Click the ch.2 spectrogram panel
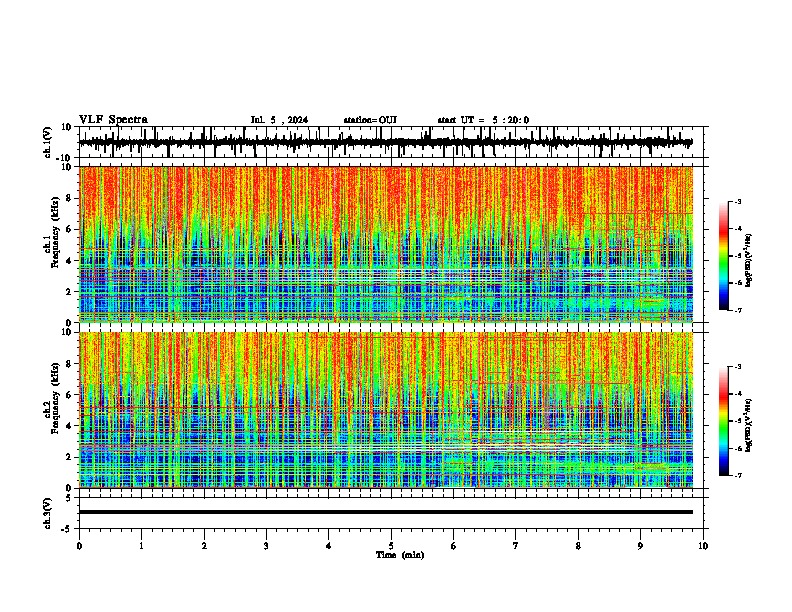 tap(386, 410)
